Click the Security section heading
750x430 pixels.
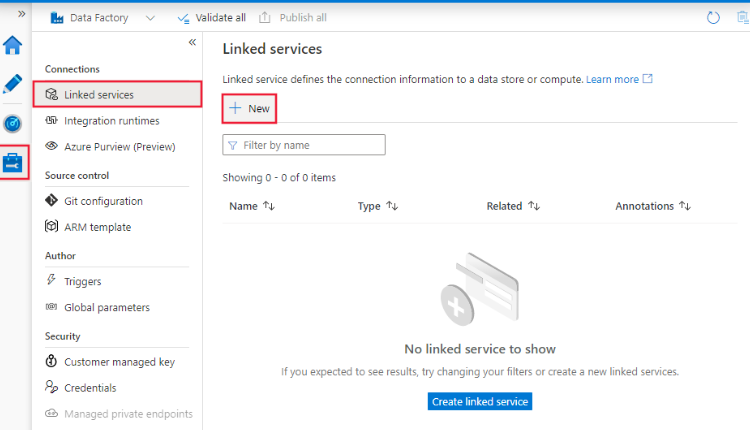(x=63, y=336)
